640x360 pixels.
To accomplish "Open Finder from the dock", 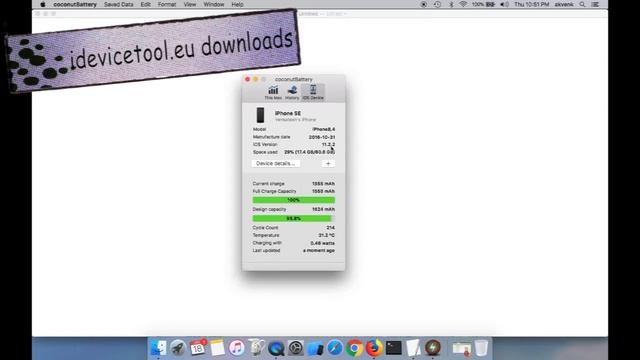I will click(x=158, y=348).
